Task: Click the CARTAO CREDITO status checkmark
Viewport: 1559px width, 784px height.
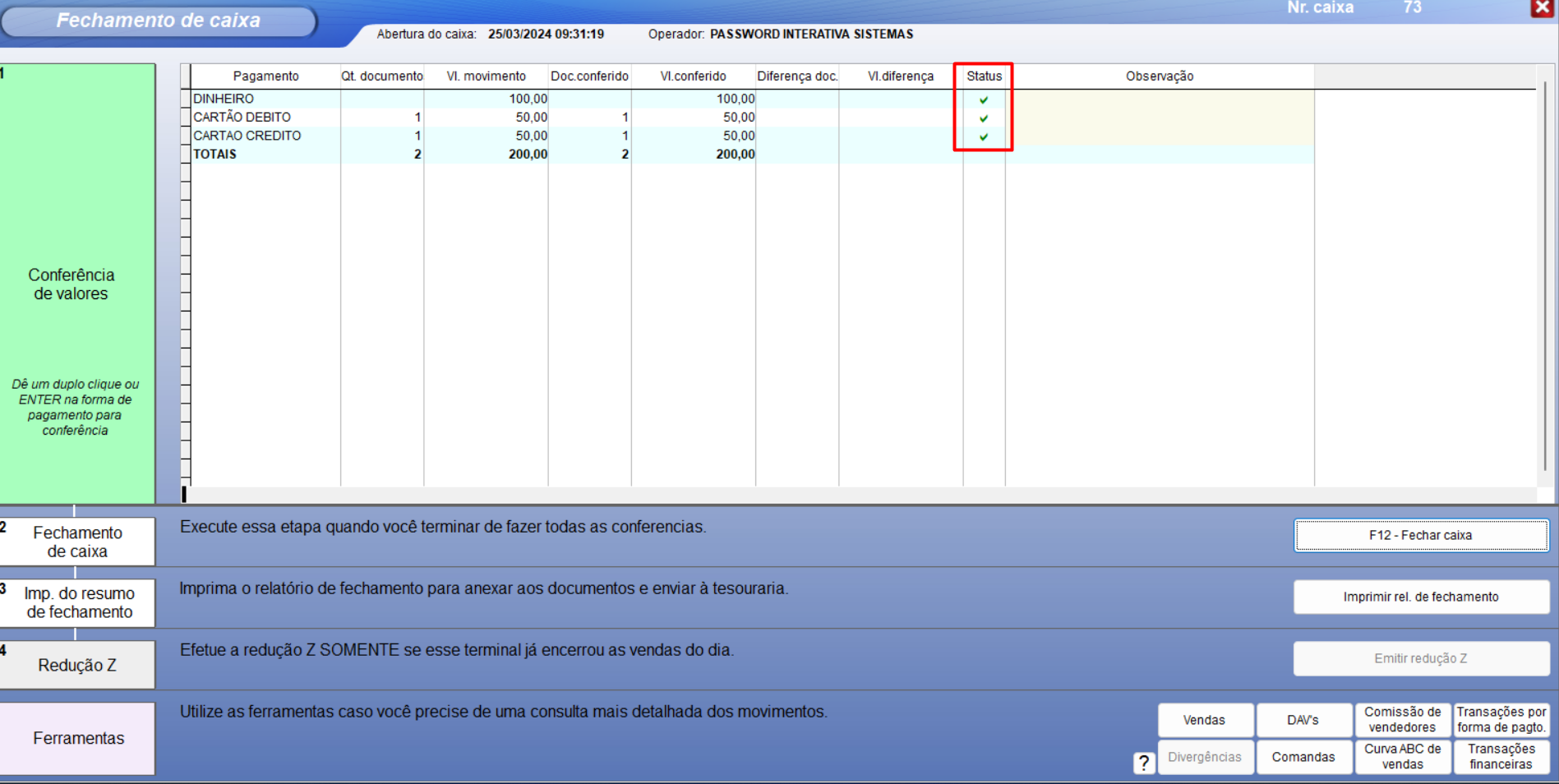Action: pos(984,137)
